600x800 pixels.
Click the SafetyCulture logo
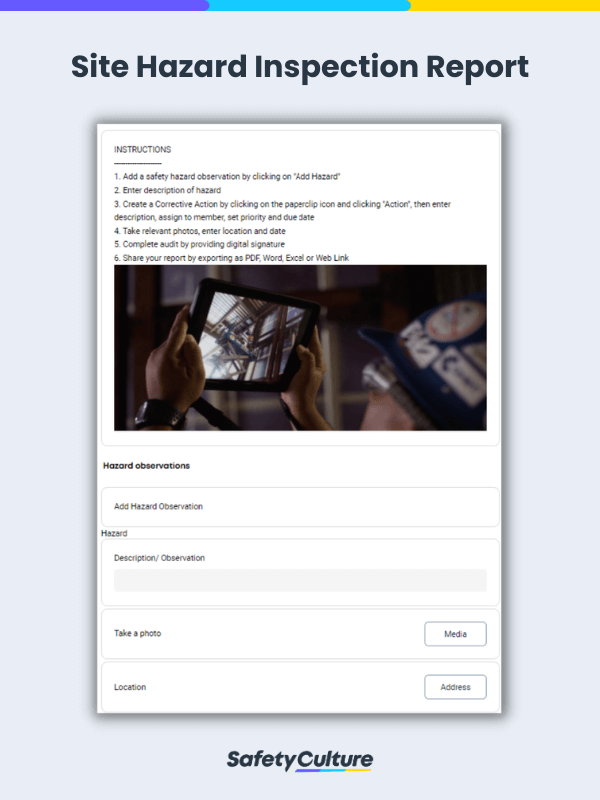click(x=300, y=760)
